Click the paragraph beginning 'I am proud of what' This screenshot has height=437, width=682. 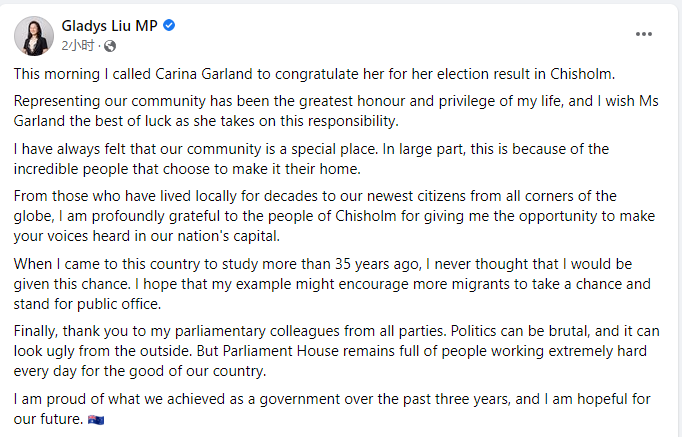click(x=332, y=409)
